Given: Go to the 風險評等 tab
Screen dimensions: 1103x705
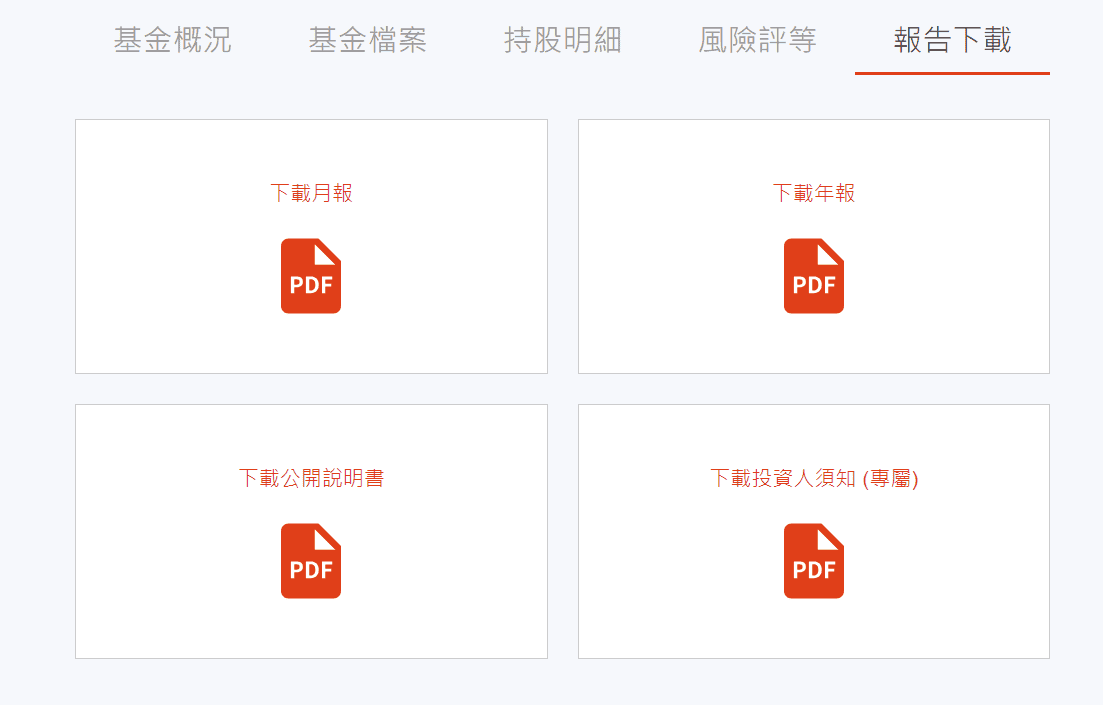Looking at the screenshot, I should 758,39.
